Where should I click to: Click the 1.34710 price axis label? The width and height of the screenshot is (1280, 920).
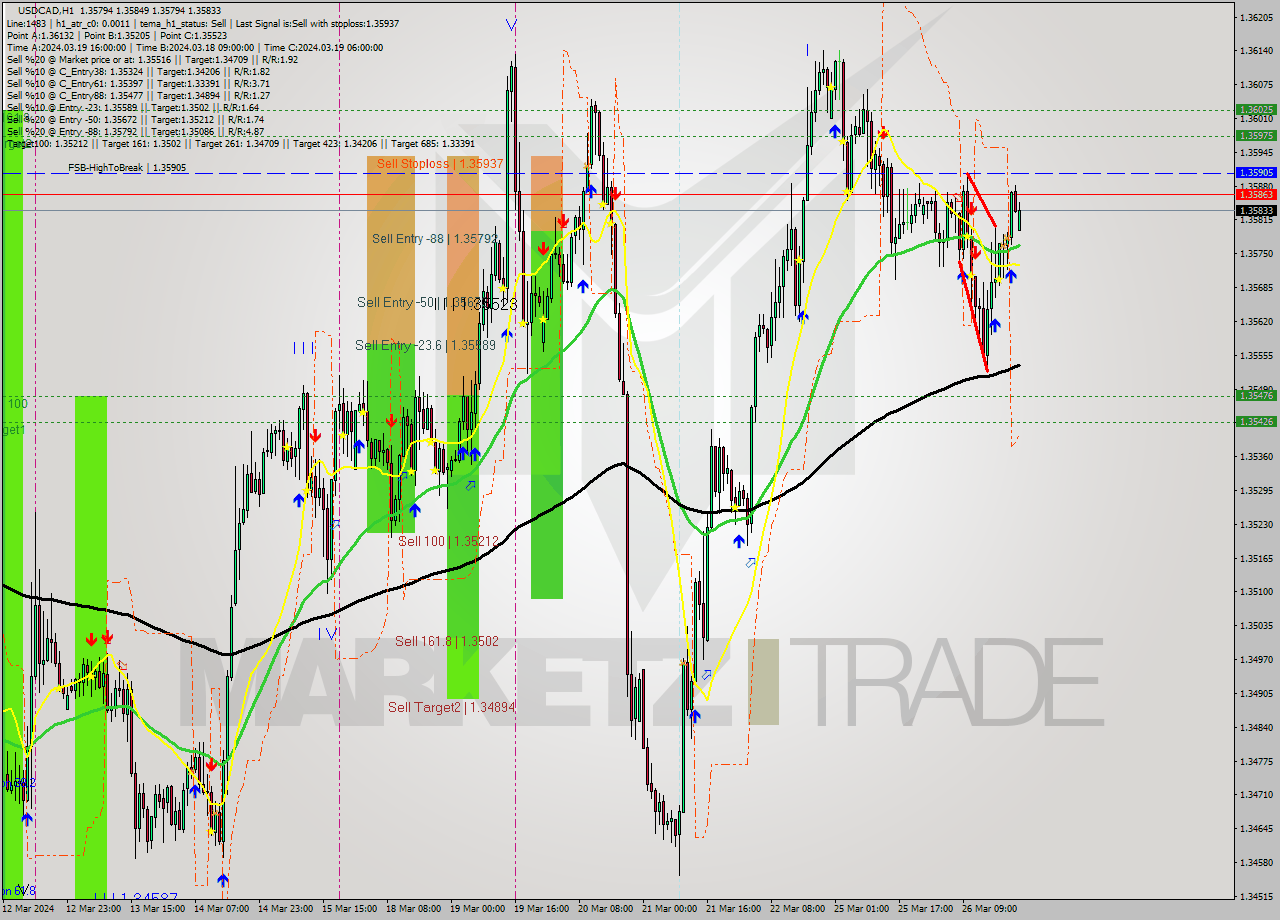[x=1255, y=794]
